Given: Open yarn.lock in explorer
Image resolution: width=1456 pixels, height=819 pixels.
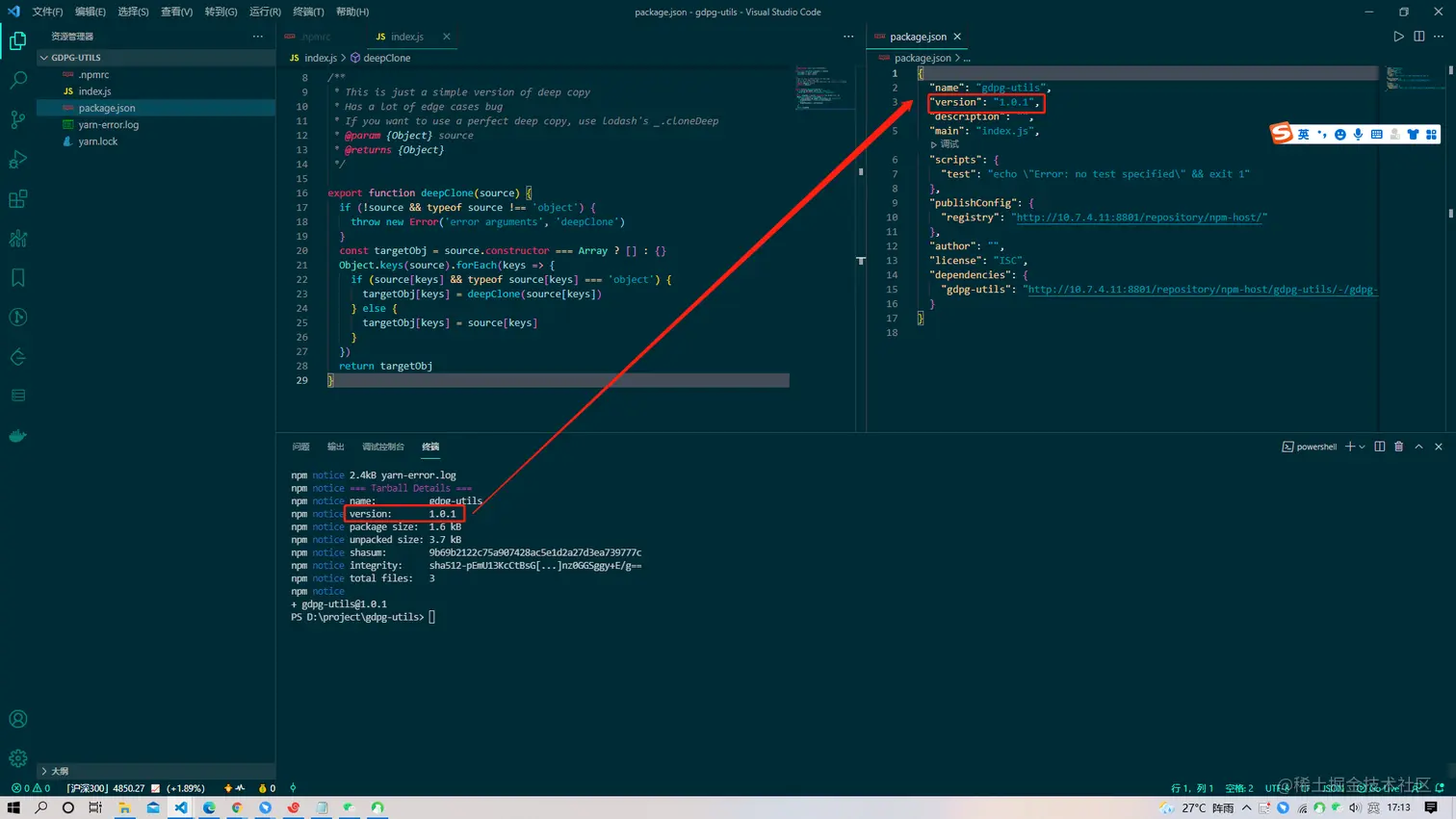Looking at the screenshot, I should pyautogui.click(x=97, y=141).
